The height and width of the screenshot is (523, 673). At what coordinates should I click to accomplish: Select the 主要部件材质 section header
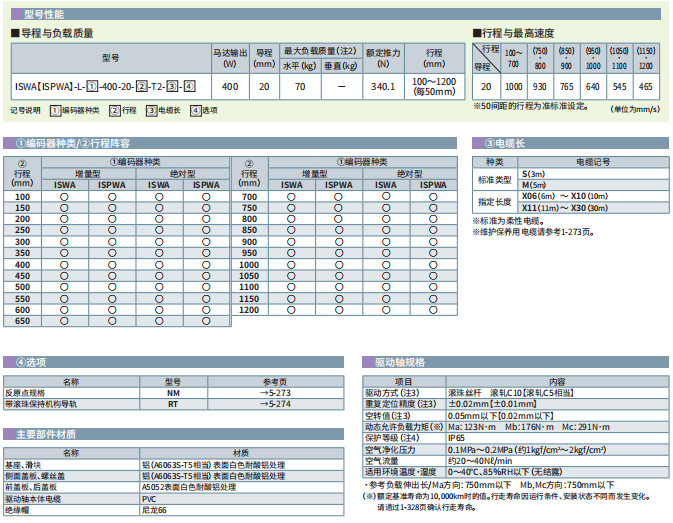point(173,434)
